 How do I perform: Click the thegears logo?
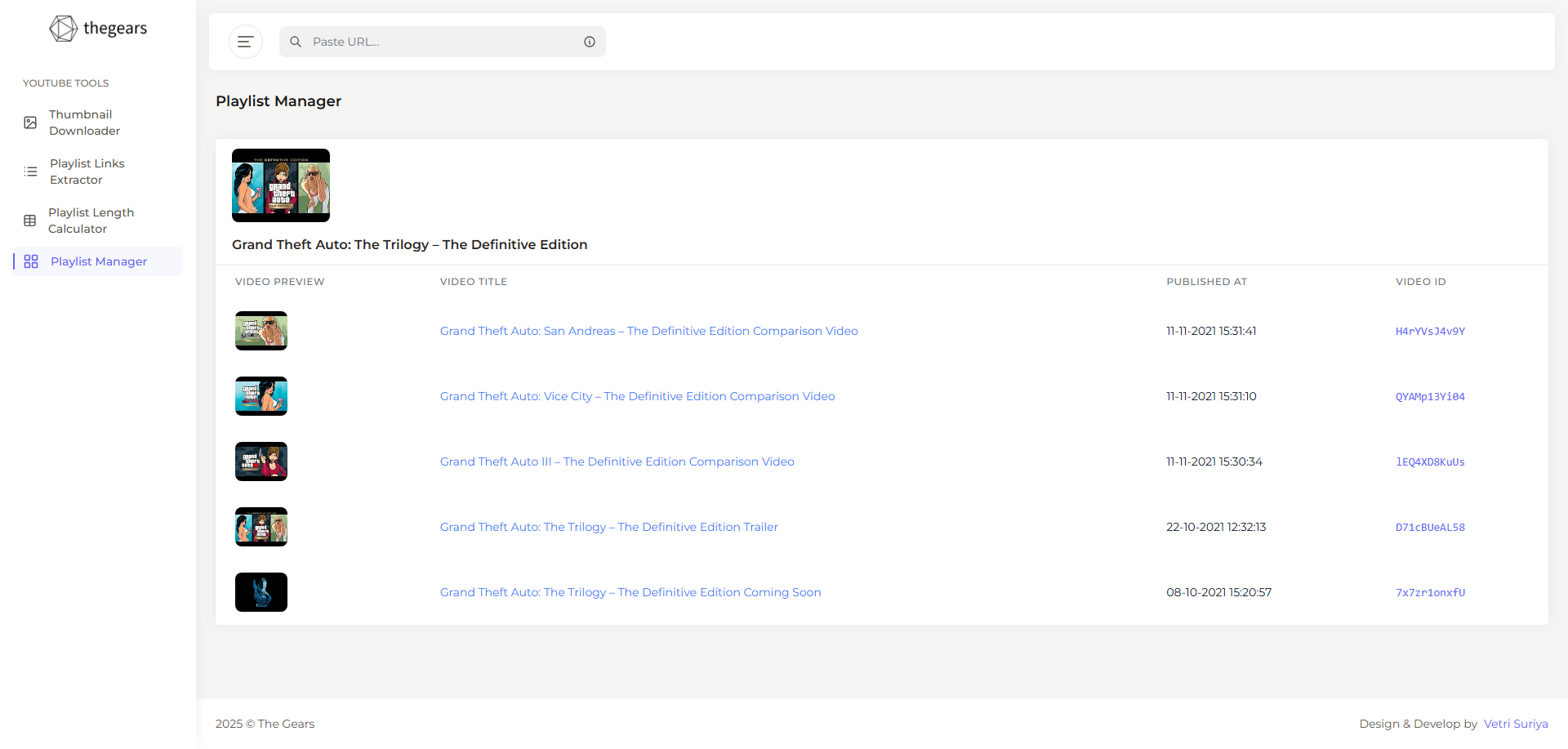click(98, 29)
